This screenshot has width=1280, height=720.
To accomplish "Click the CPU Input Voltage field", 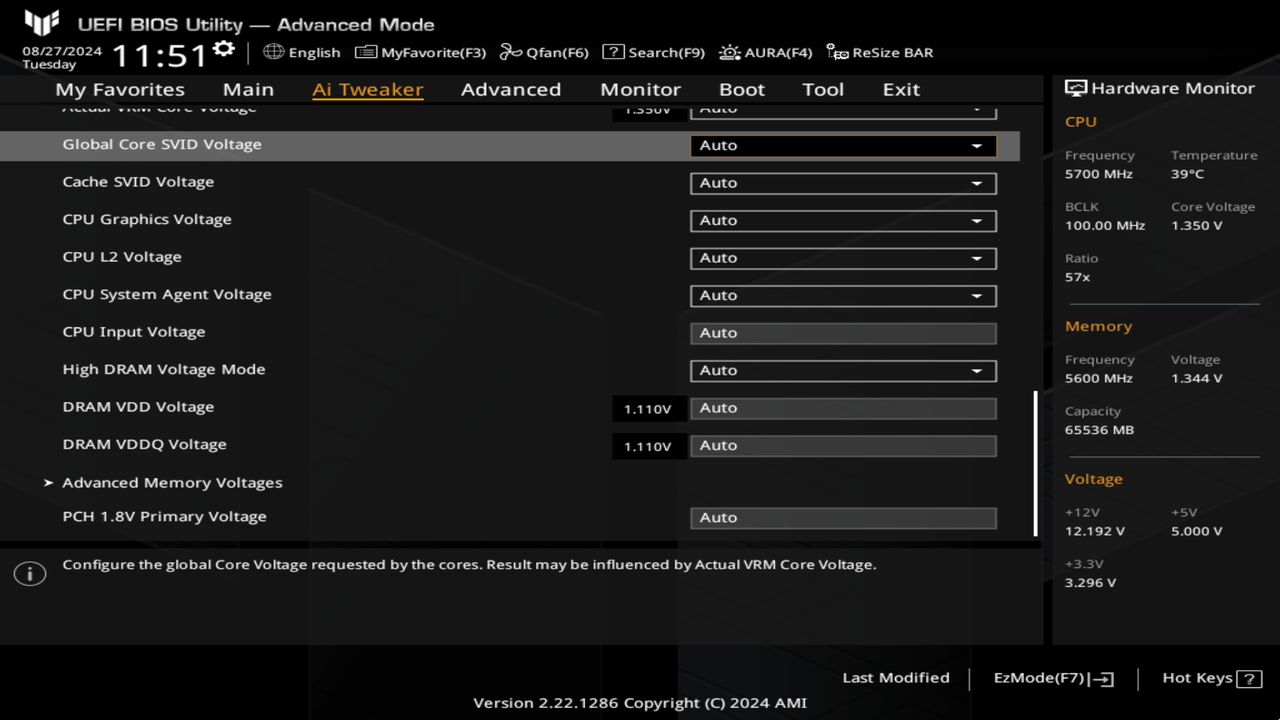I will click(x=843, y=333).
